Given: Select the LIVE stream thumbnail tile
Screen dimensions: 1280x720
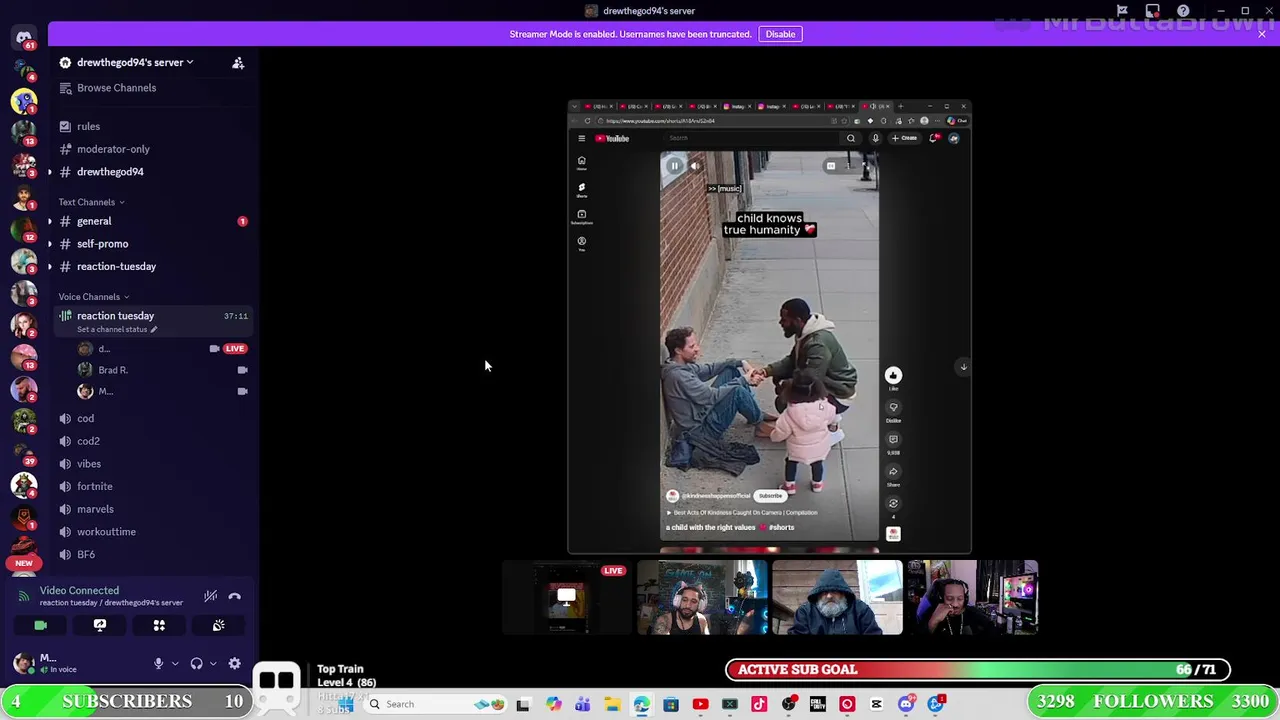Looking at the screenshot, I should (x=567, y=598).
